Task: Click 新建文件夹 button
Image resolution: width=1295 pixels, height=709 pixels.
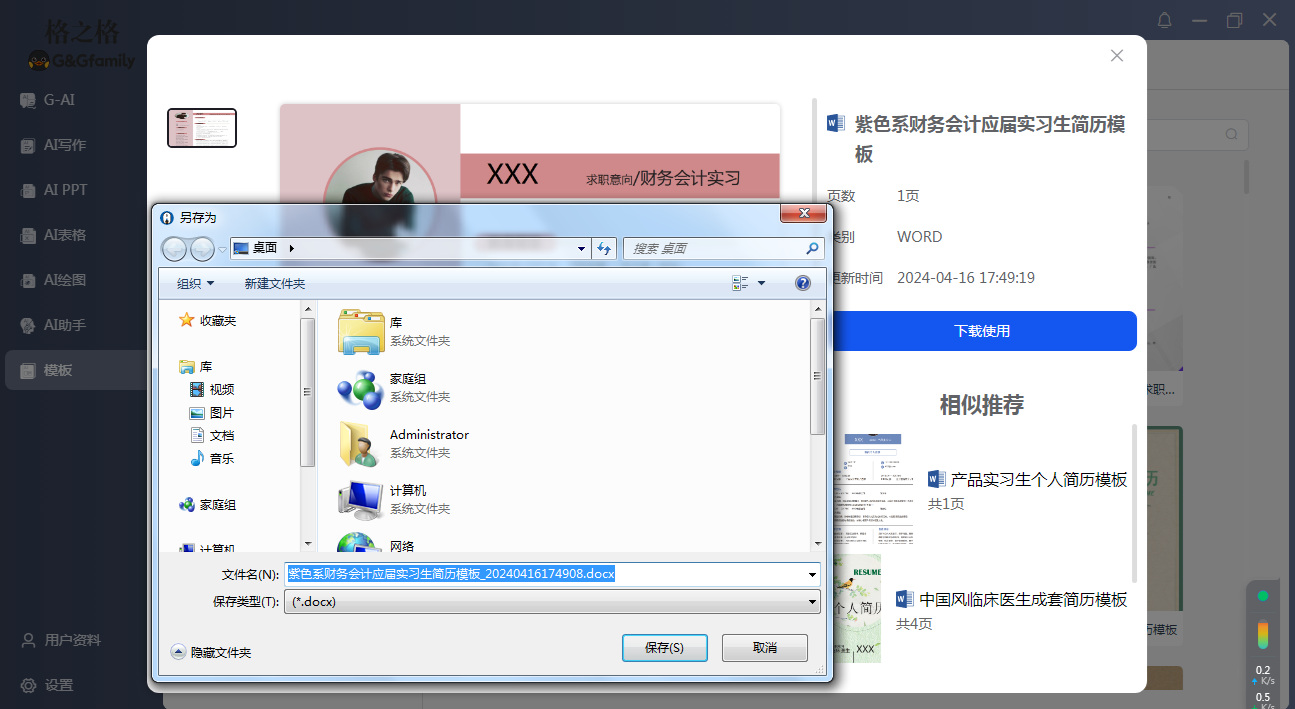Action: pyautogui.click(x=275, y=283)
